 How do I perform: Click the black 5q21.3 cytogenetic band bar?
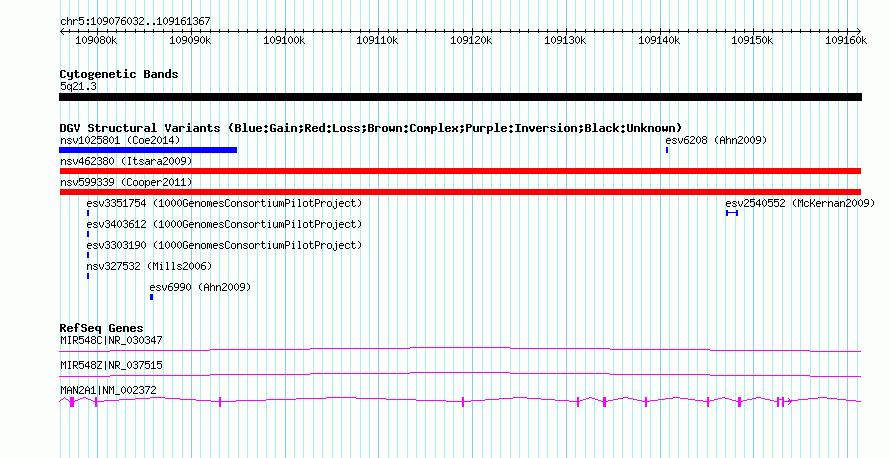460,97
